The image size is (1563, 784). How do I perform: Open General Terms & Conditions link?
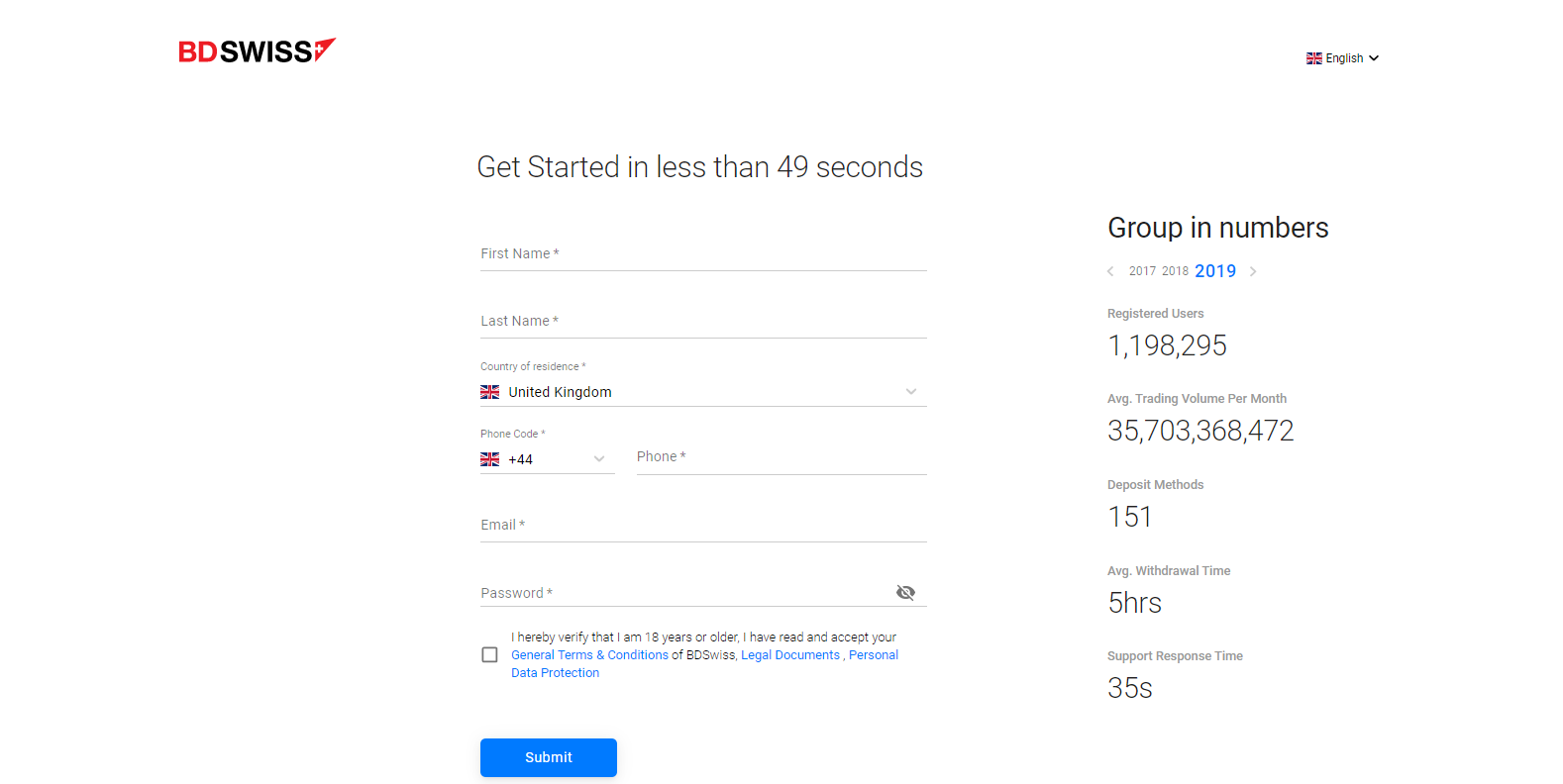[589, 655]
